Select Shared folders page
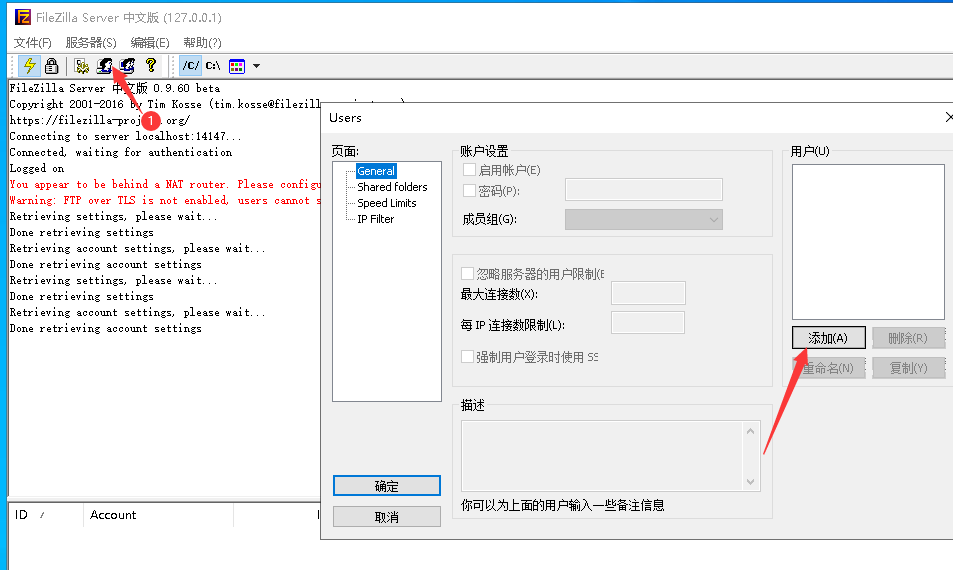953x570 pixels. (x=392, y=187)
